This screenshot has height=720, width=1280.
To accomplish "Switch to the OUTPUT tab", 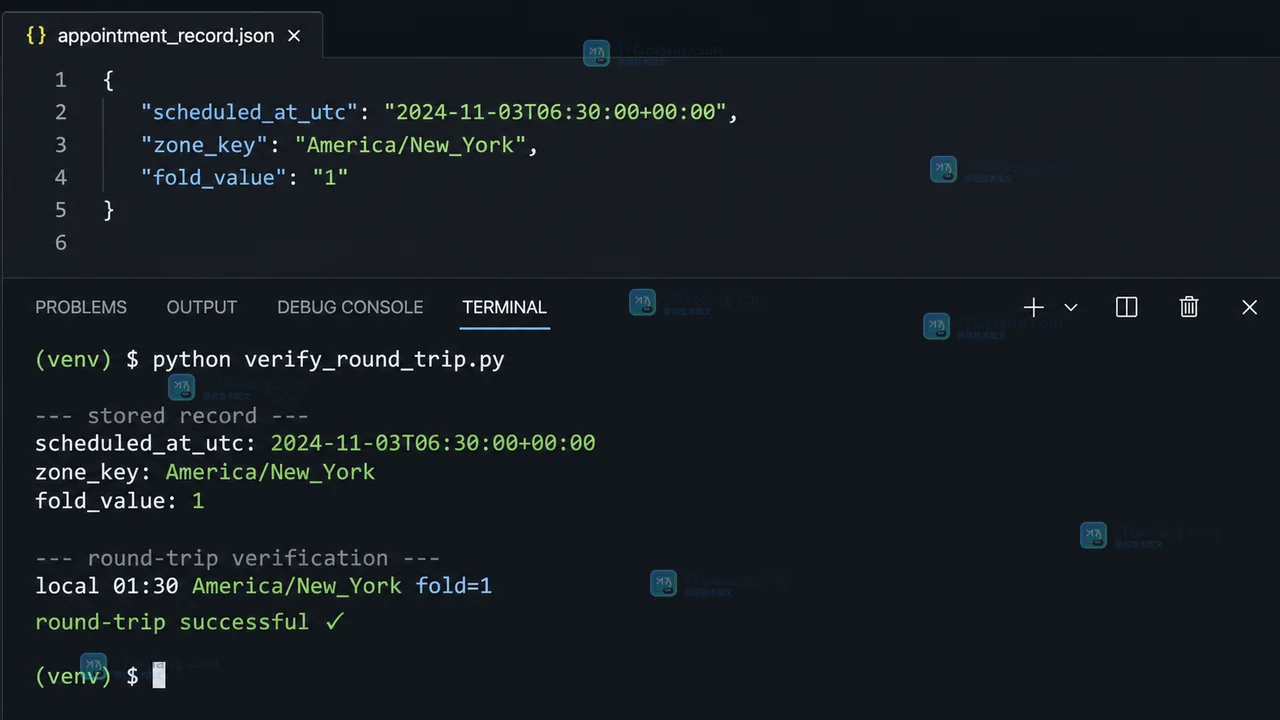I will pyautogui.click(x=202, y=307).
